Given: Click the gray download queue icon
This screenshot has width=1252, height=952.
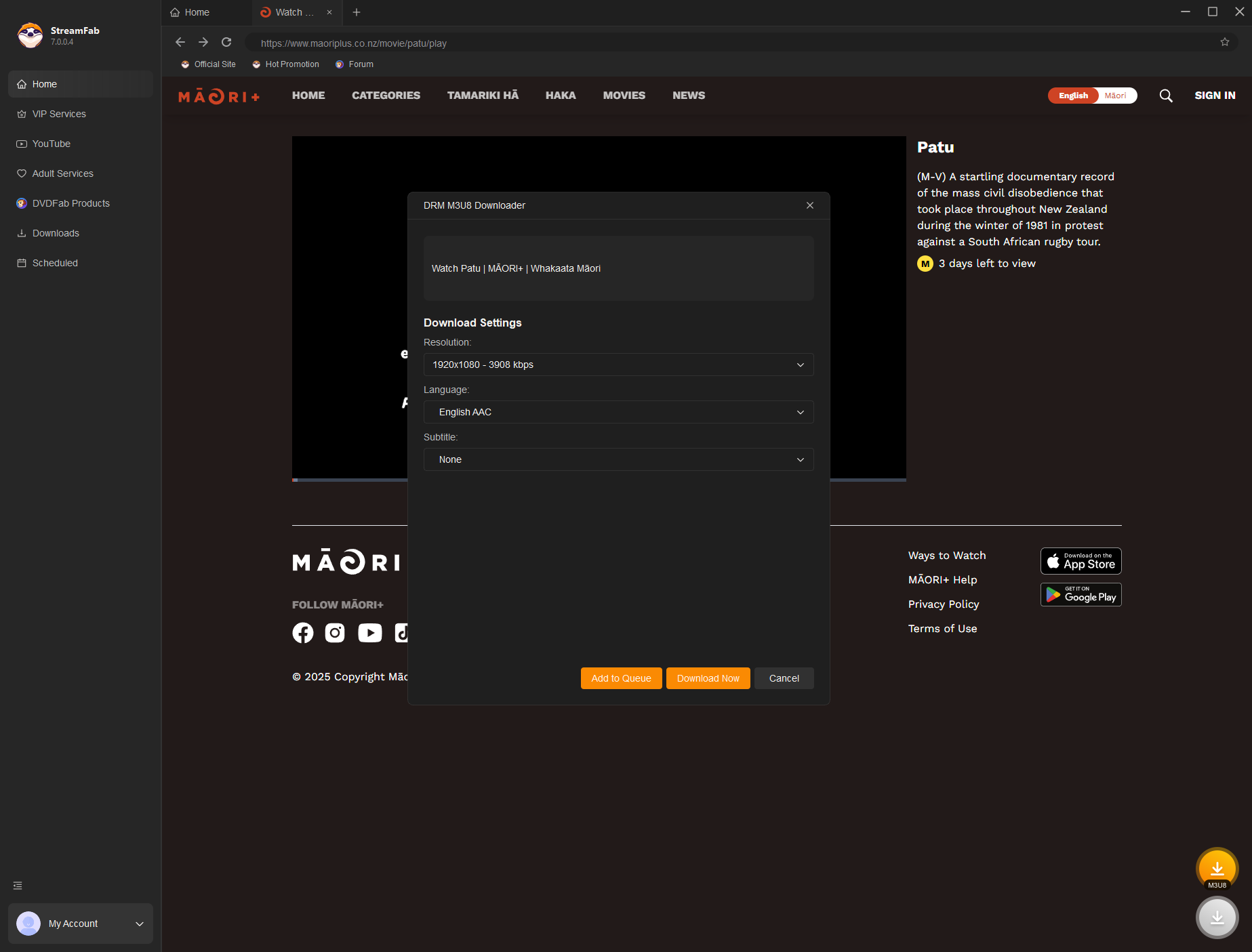Looking at the screenshot, I should coord(1217,917).
